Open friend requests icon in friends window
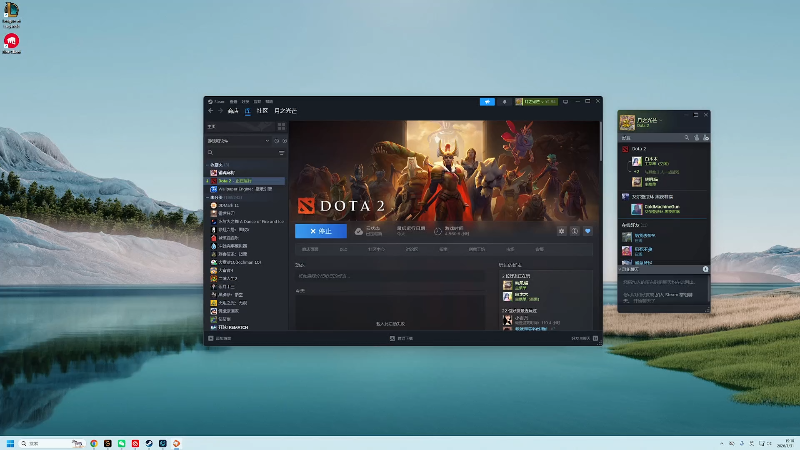 click(x=706, y=138)
